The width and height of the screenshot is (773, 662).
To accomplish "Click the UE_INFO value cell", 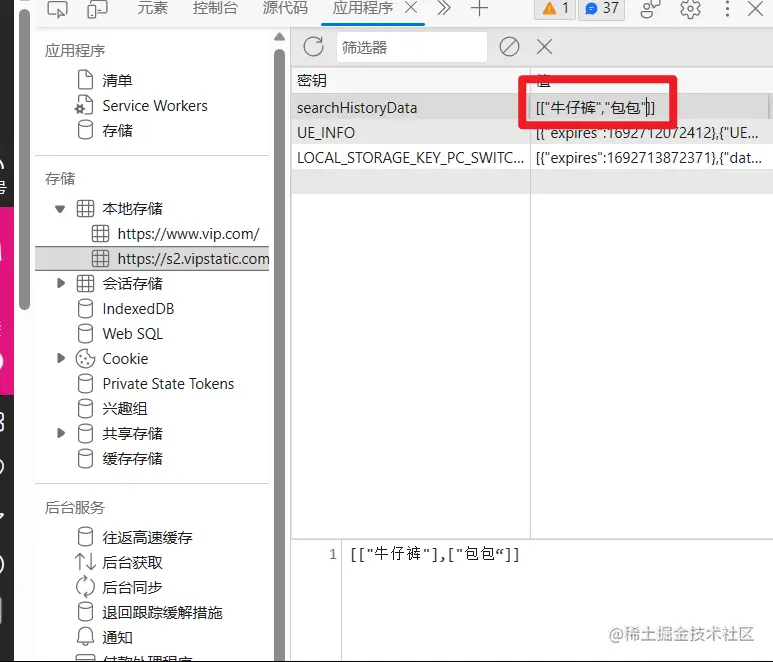I will tap(652, 133).
